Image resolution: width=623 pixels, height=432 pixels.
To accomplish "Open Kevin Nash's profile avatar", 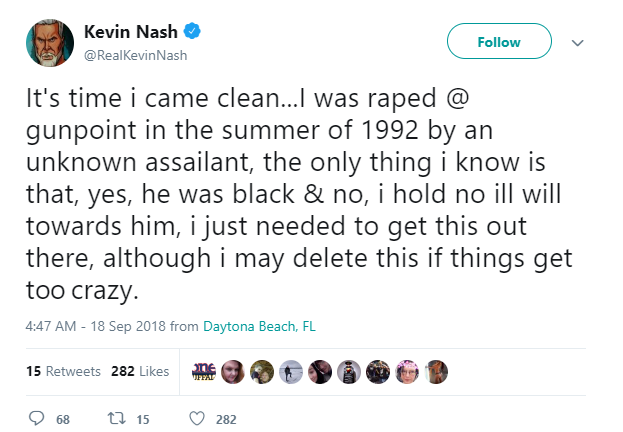I will [x=50, y=43].
